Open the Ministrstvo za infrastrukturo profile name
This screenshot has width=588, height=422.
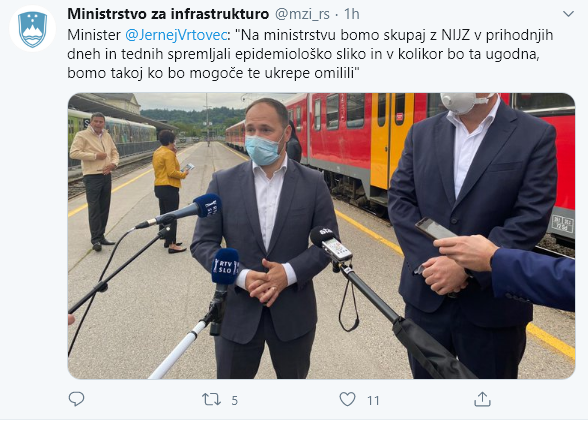pos(168,14)
